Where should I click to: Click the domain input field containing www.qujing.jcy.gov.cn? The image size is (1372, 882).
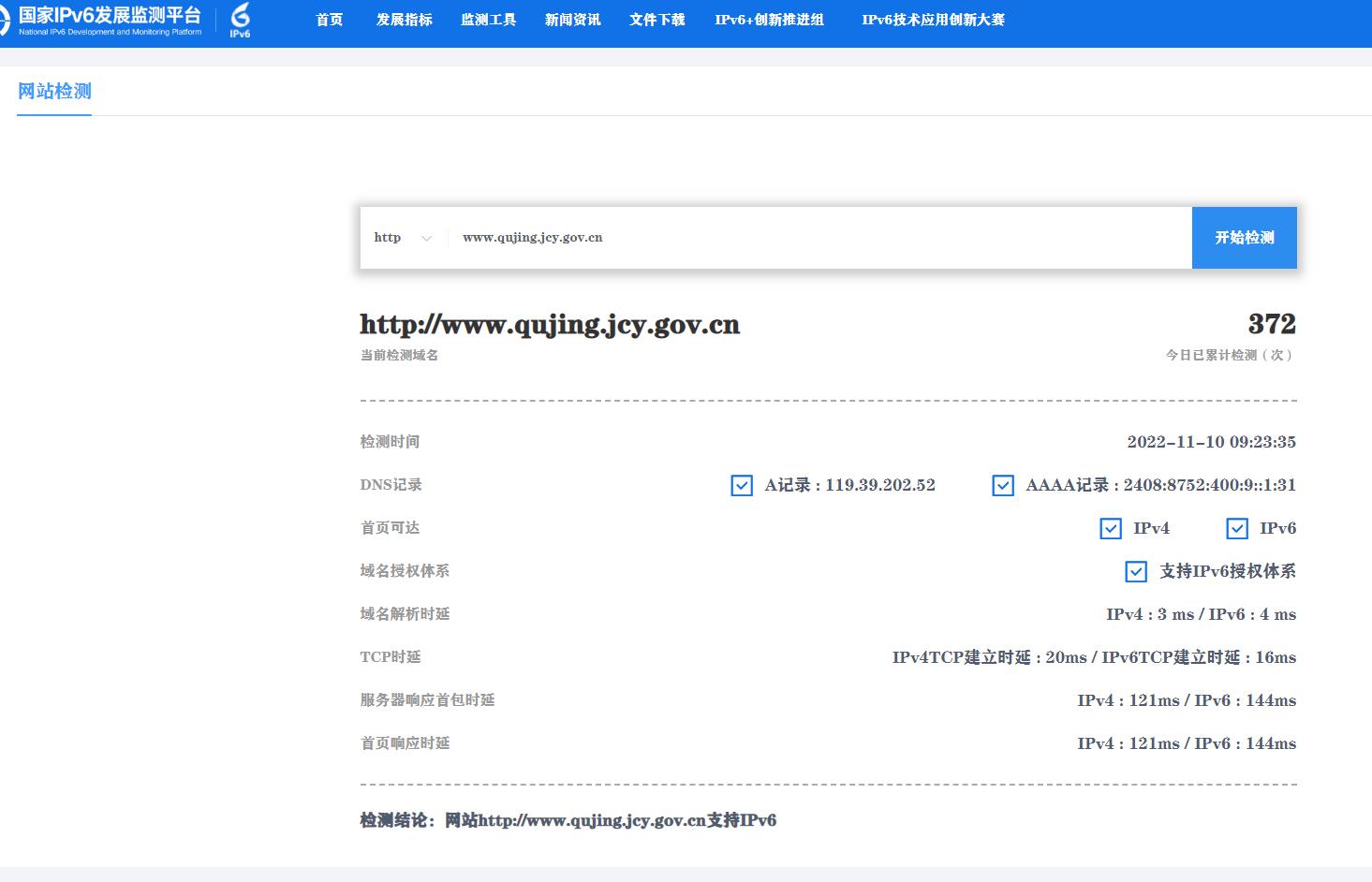pyautogui.click(x=815, y=238)
